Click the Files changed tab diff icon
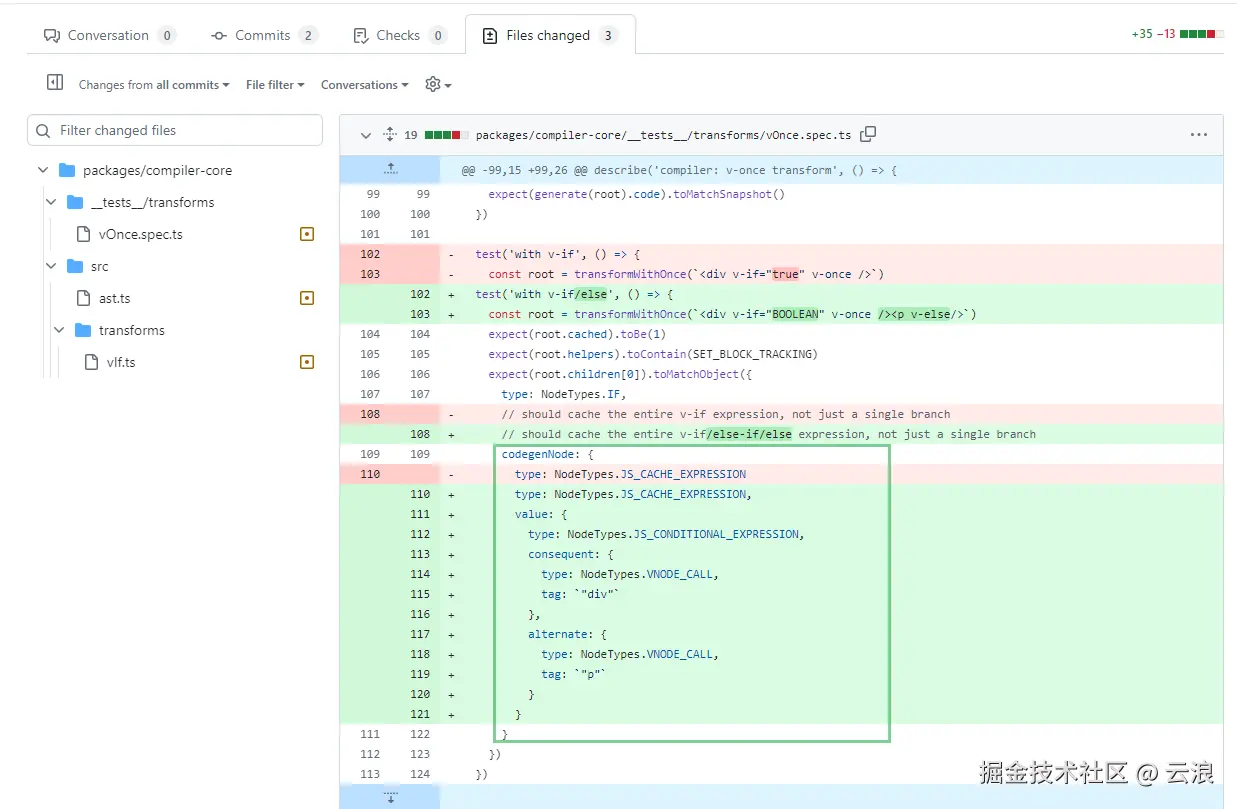The image size is (1237, 809). point(490,35)
